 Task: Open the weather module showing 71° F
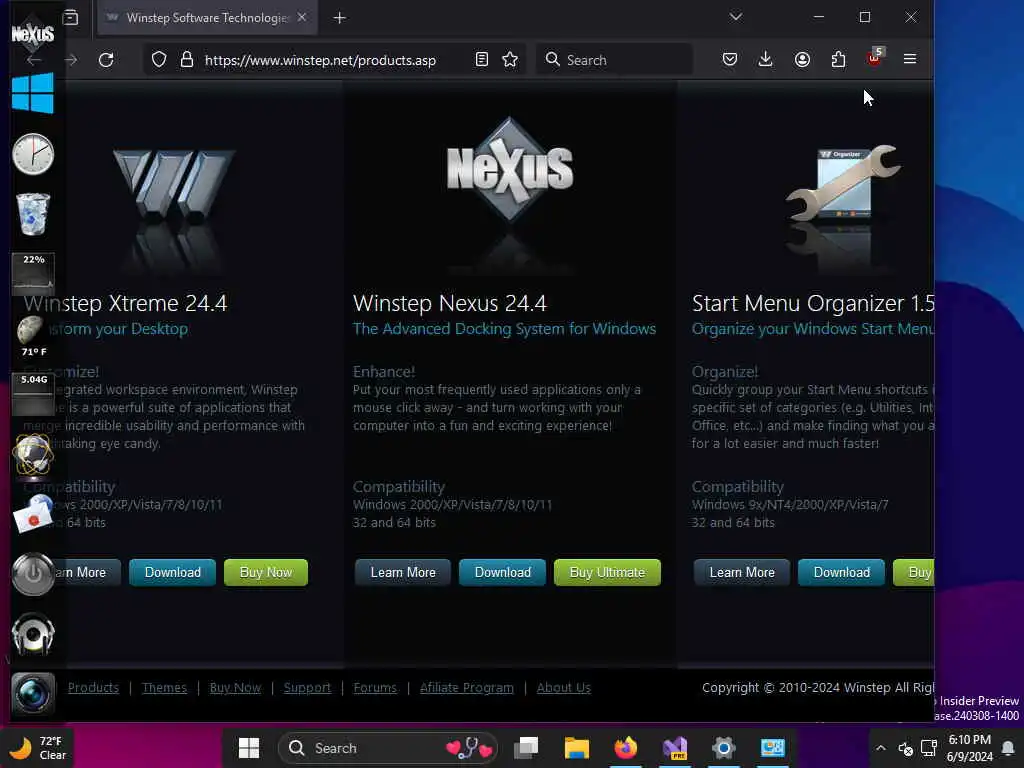33,336
